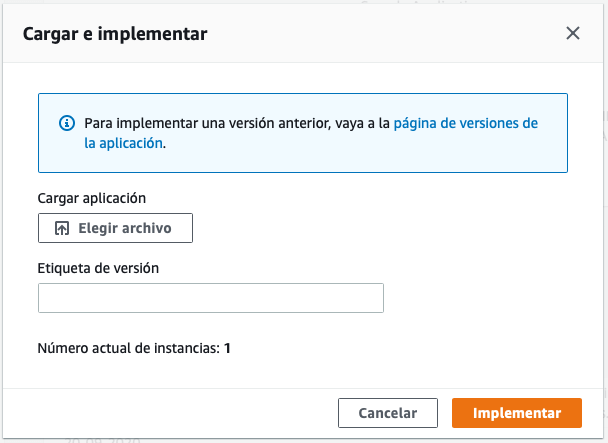Close the Cargar e implementar dialog
This screenshot has width=608, height=443.
(x=573, y=33)
